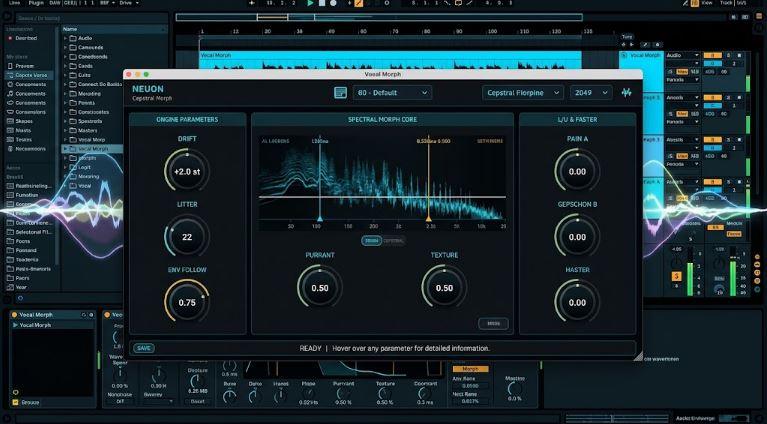Select the Masts category in sidebar
Image resolution: width=767 pixels, height=424 pixels.
(23, 131)
